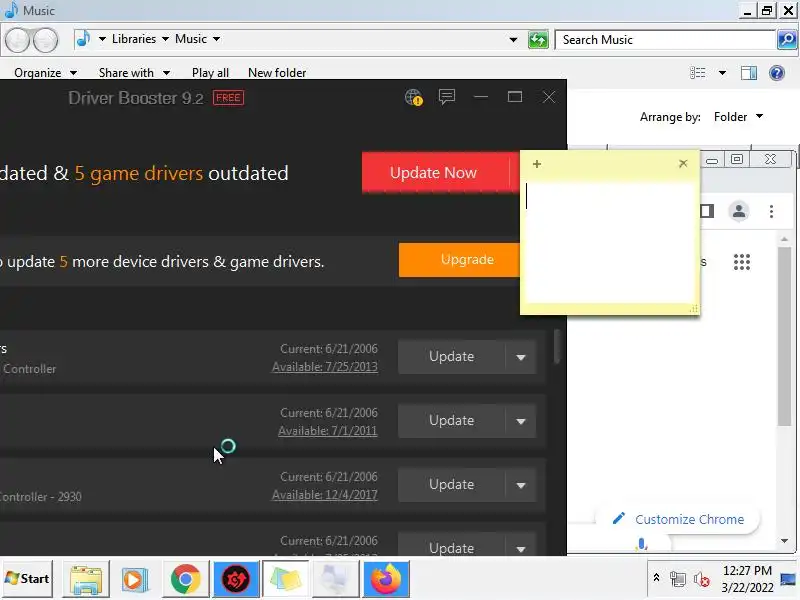Launch Firefox from the taskbar
This screenshot has width=800, height=600.
pyautogui.click(x=386, y=579)
